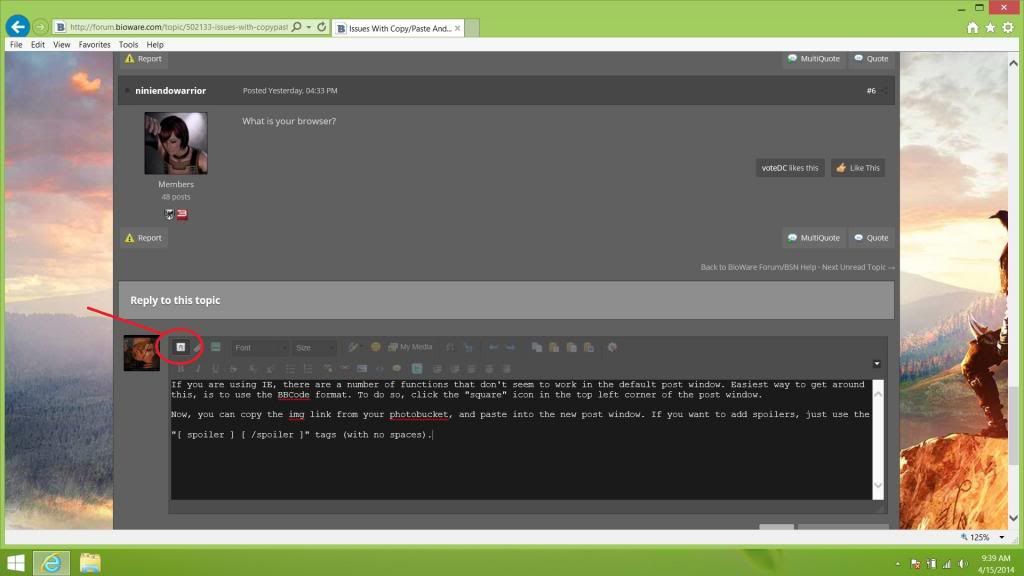Open the Favorites star icon
Screen dimensions: 1024x576
click(990, 27)
